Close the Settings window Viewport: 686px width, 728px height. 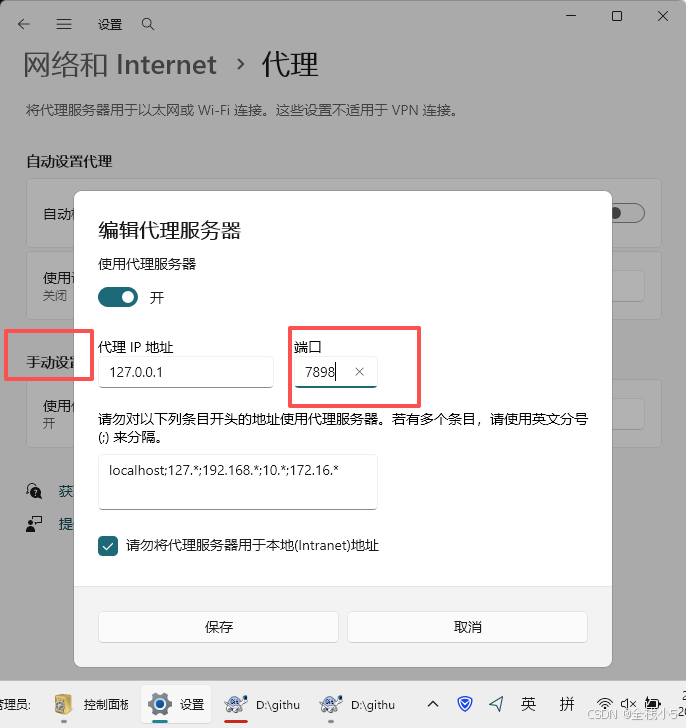663,16
